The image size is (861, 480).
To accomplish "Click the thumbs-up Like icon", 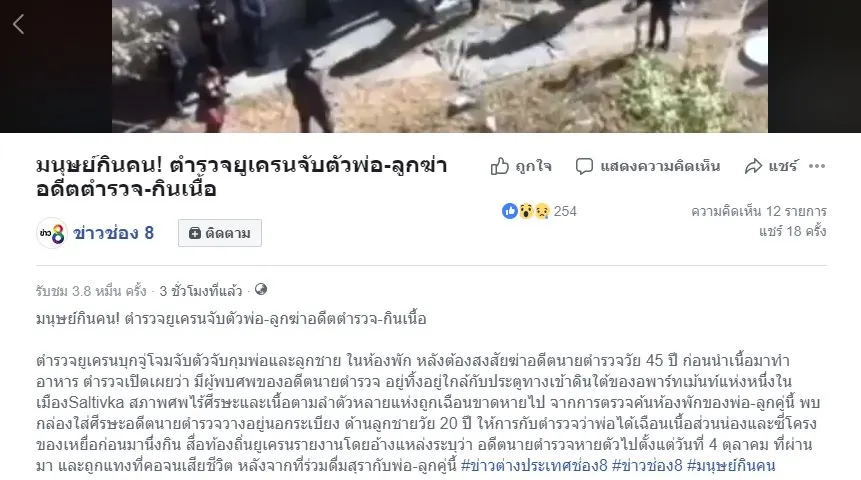I will (500, 166).
